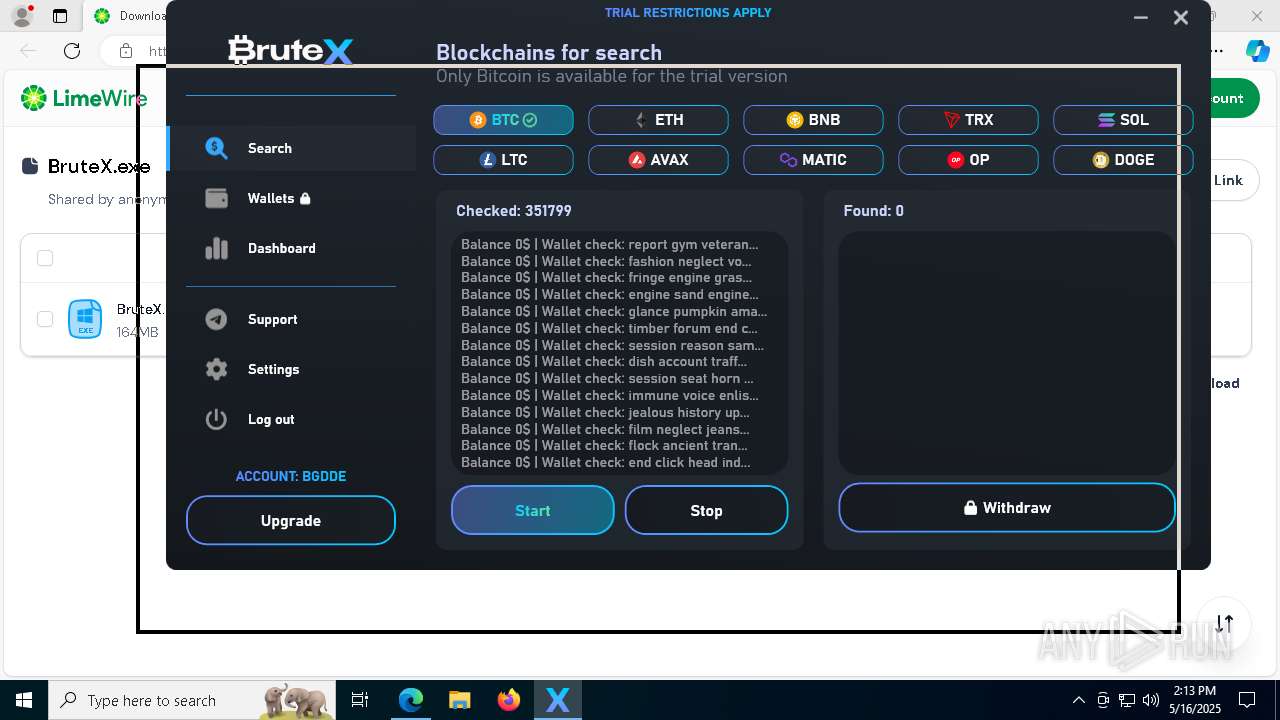Select the TRX blockchain button
Screen dimensions: 1280x720
968,120
